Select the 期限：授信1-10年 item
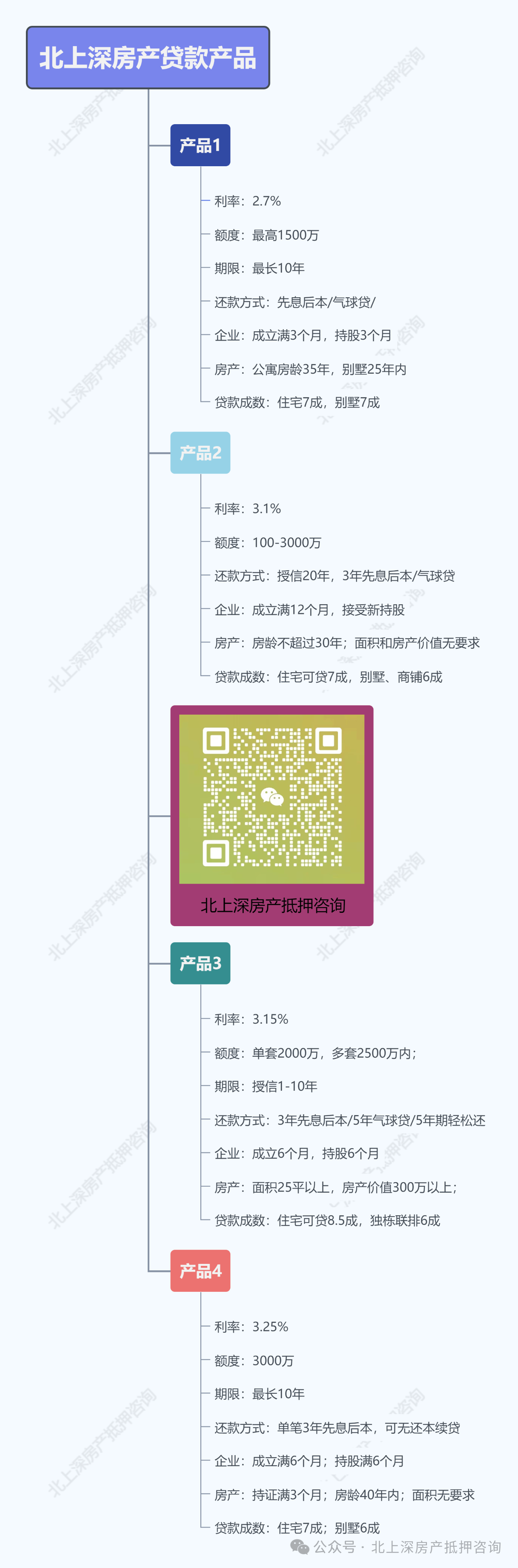 266,1087
